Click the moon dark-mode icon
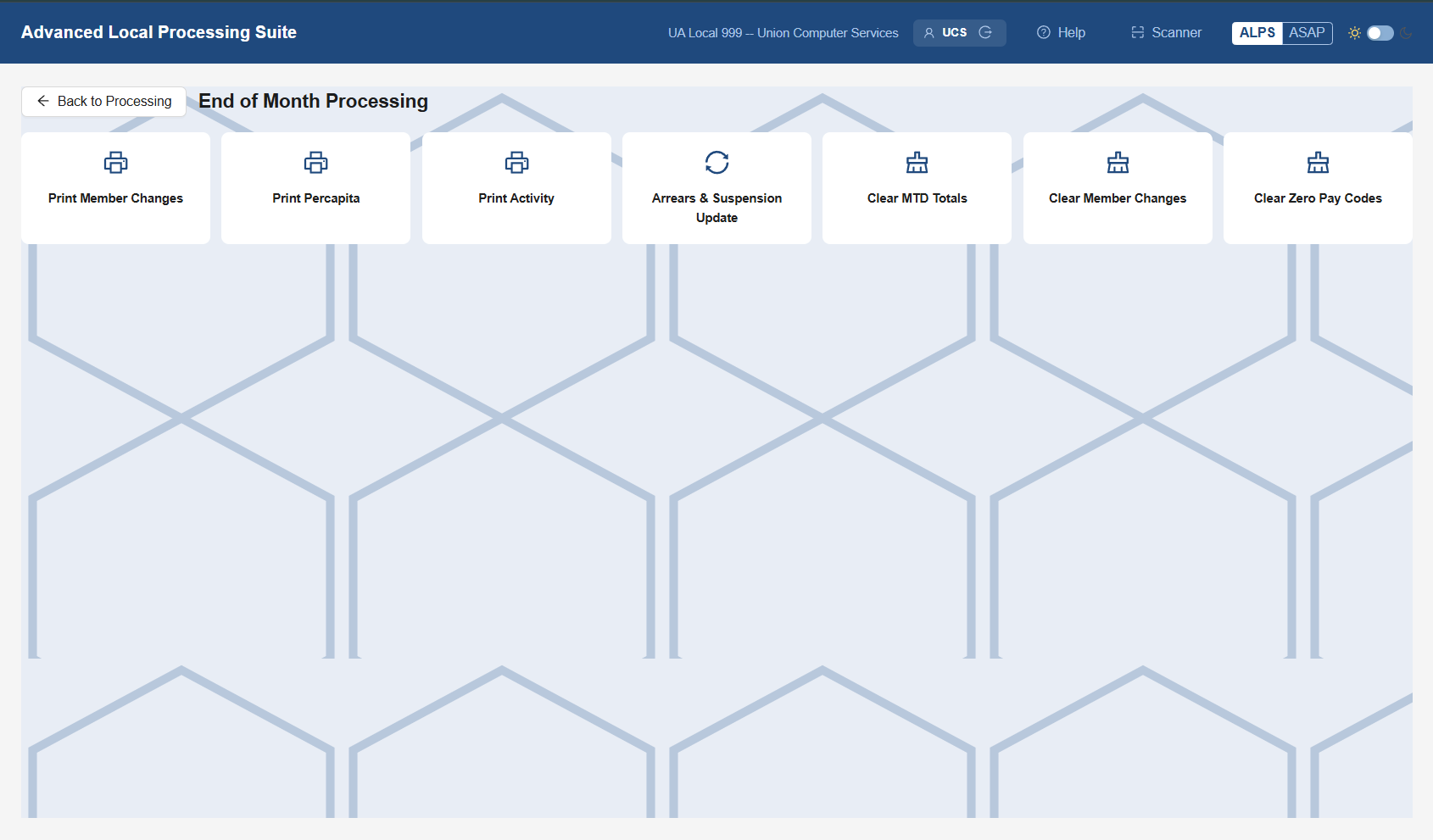The image size is (1433, 840). point(1406,33)
